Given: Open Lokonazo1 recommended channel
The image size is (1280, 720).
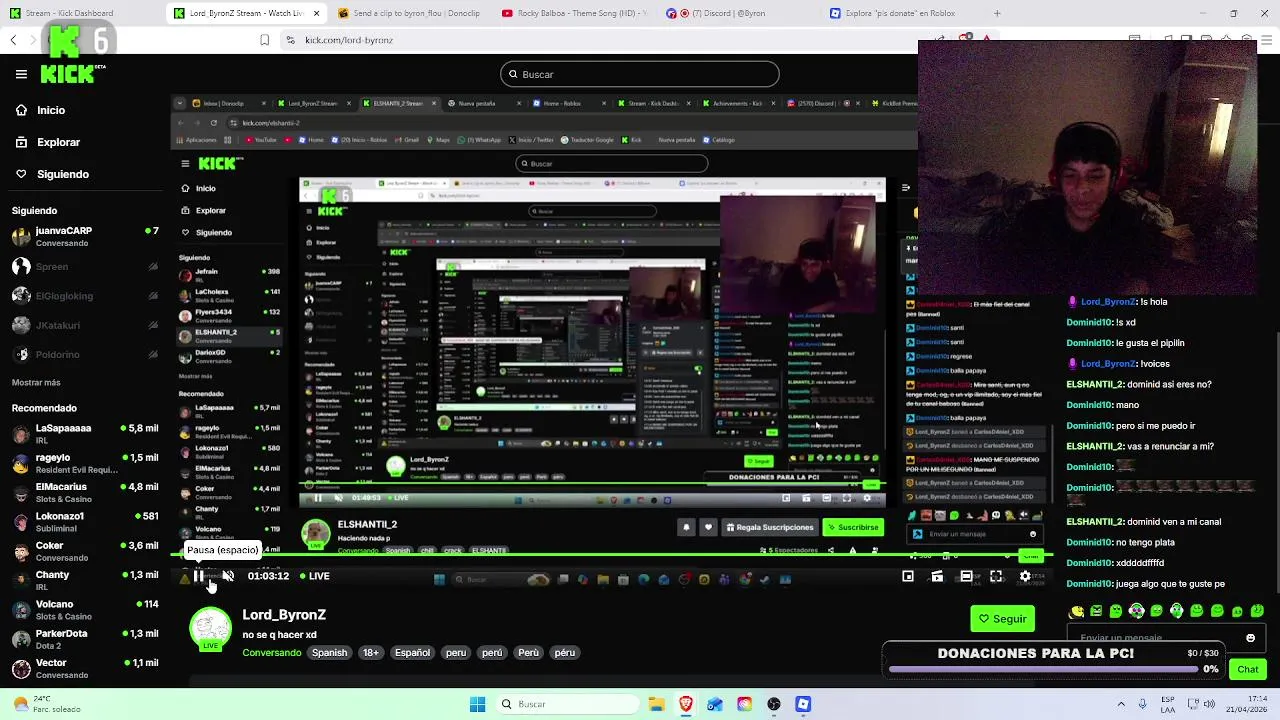Looking at the screenshot, I should coord(85,521).
